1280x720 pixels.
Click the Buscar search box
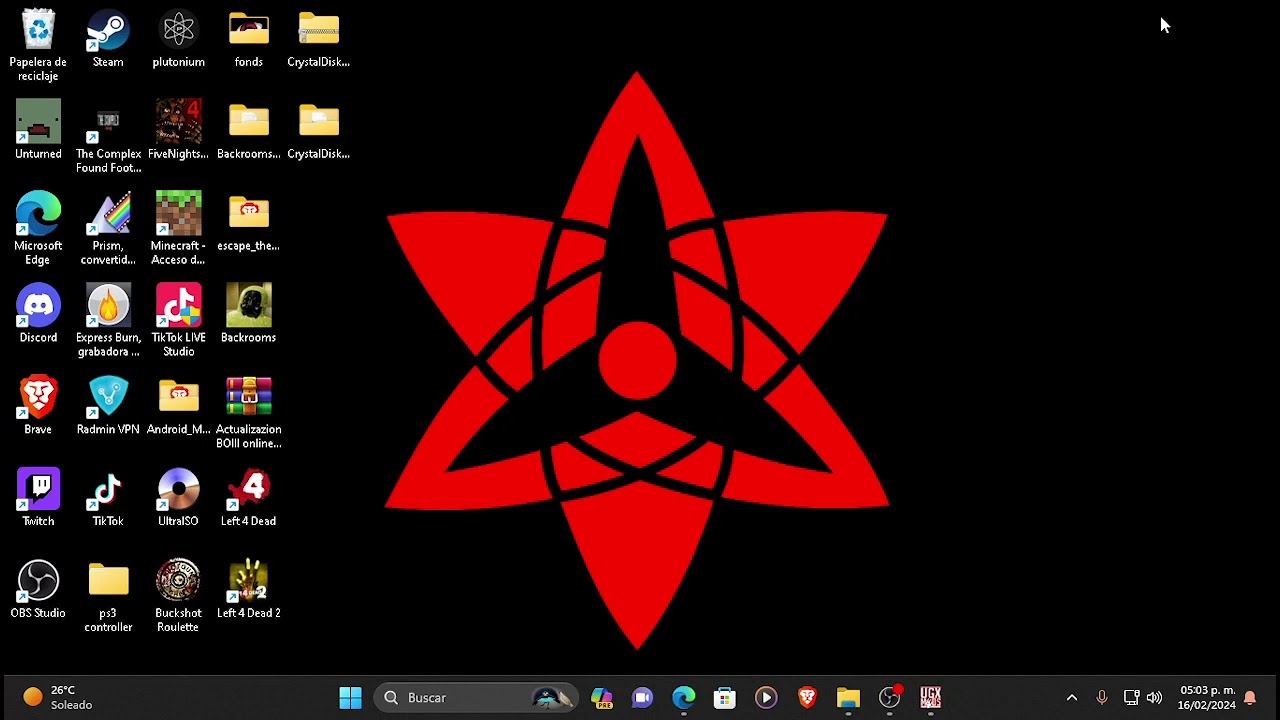pos(476,698)
